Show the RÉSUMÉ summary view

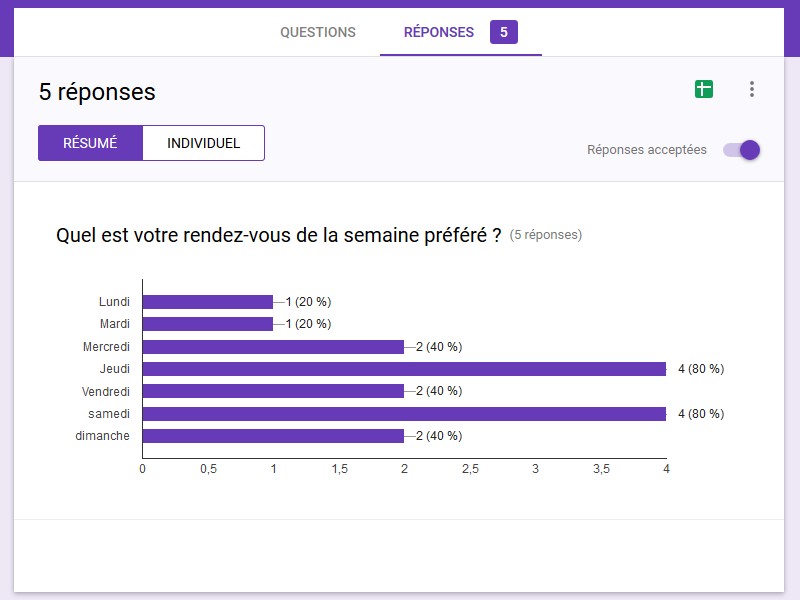click(x=90, y=143)
